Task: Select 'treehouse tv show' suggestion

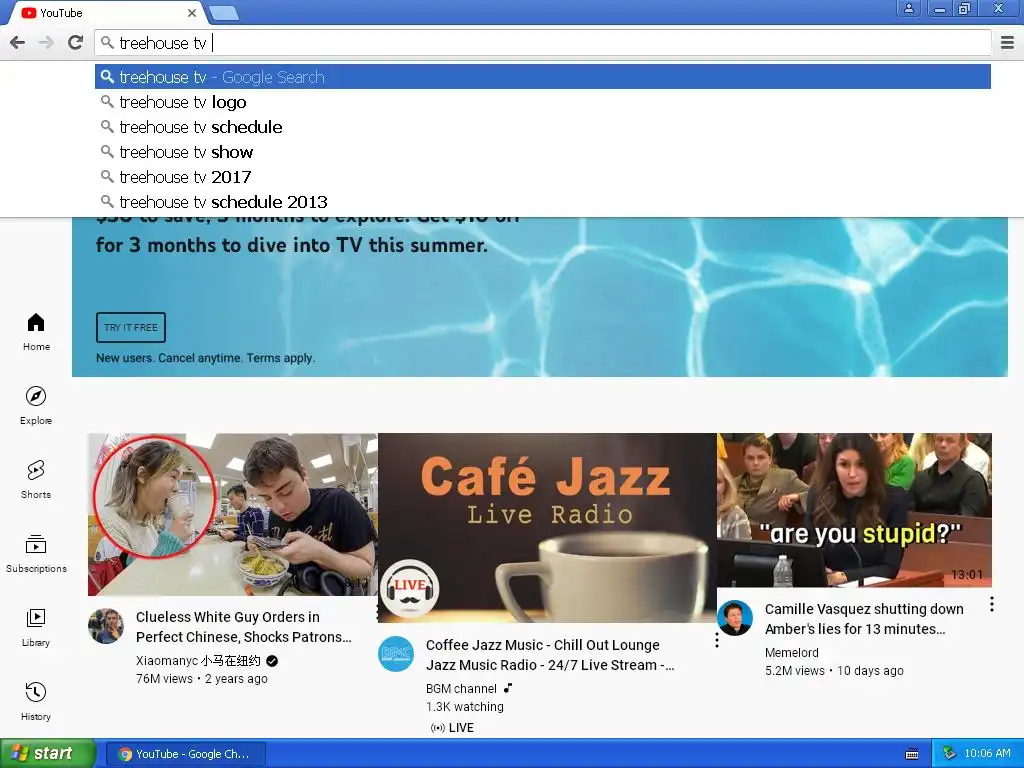Action: point(543,152)
